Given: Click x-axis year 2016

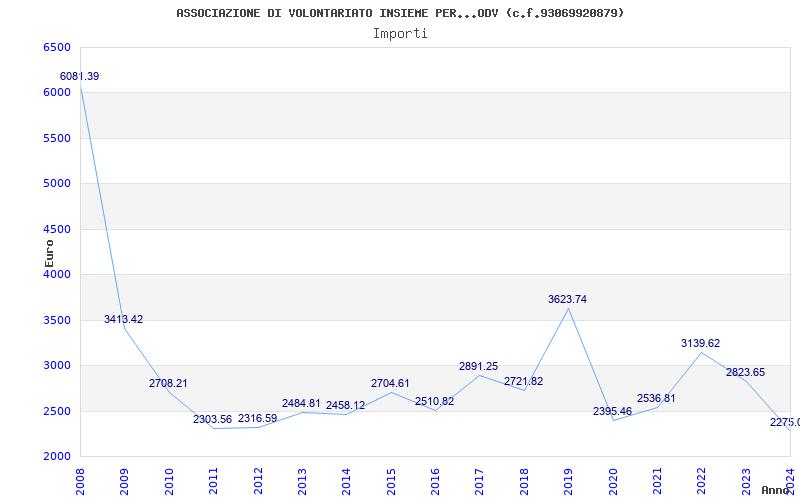Looking at the screenshot, I should click(435, 482).
